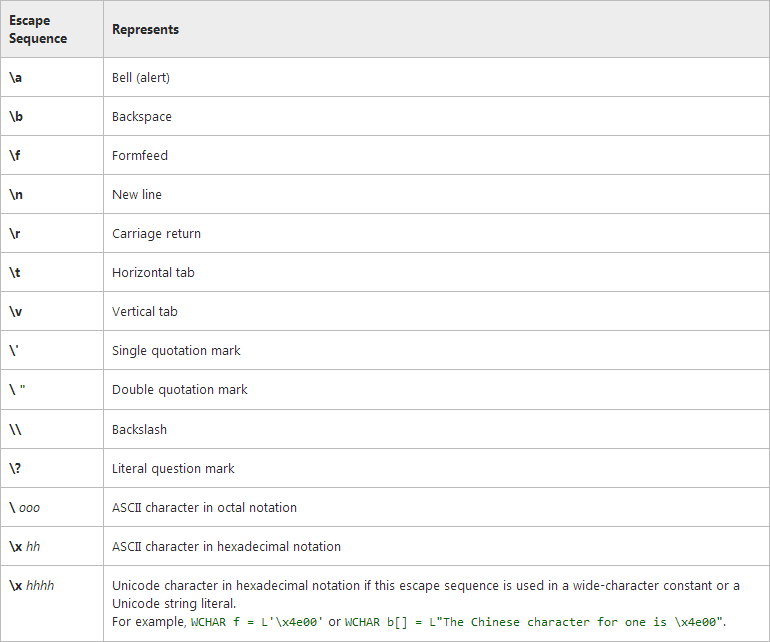770x642 pixels.
Task: Click the "Literal question mark" text
Action: click(174, 468)
